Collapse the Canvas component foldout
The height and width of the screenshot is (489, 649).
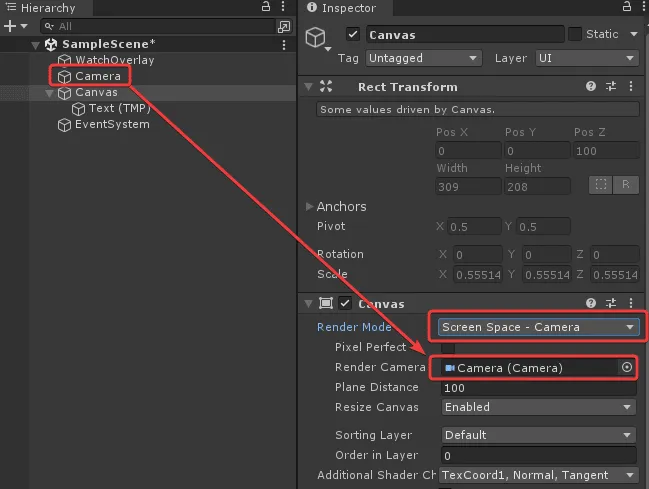coord(308,304)
